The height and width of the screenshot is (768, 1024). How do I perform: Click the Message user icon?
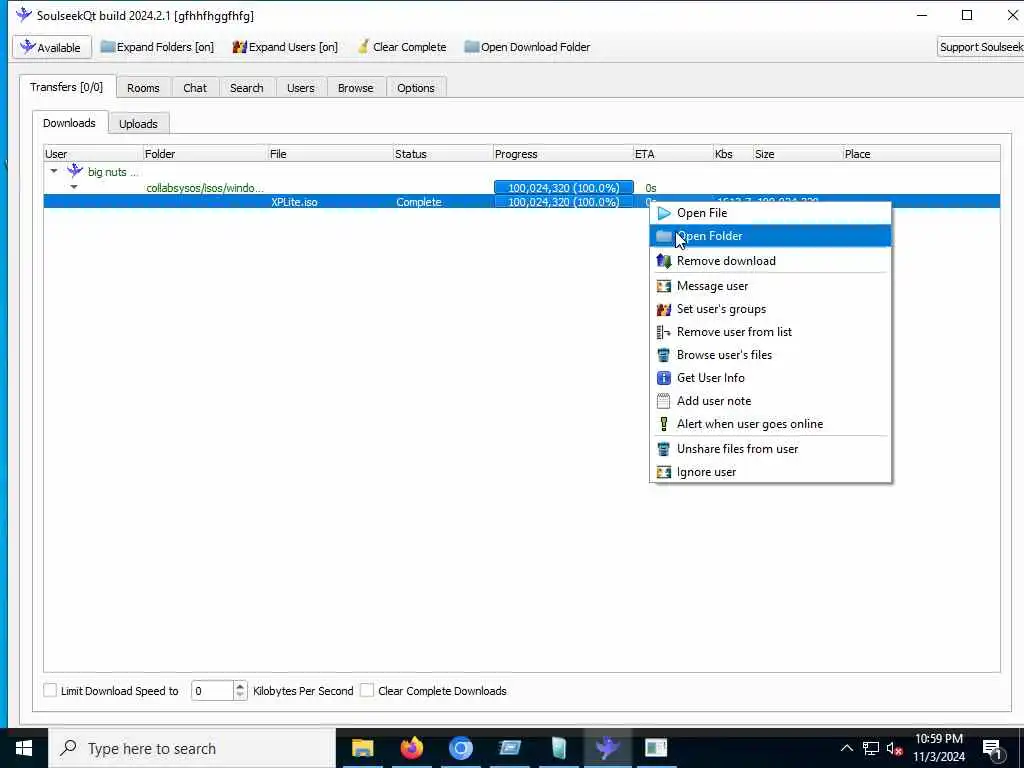(x=664, y=286)
